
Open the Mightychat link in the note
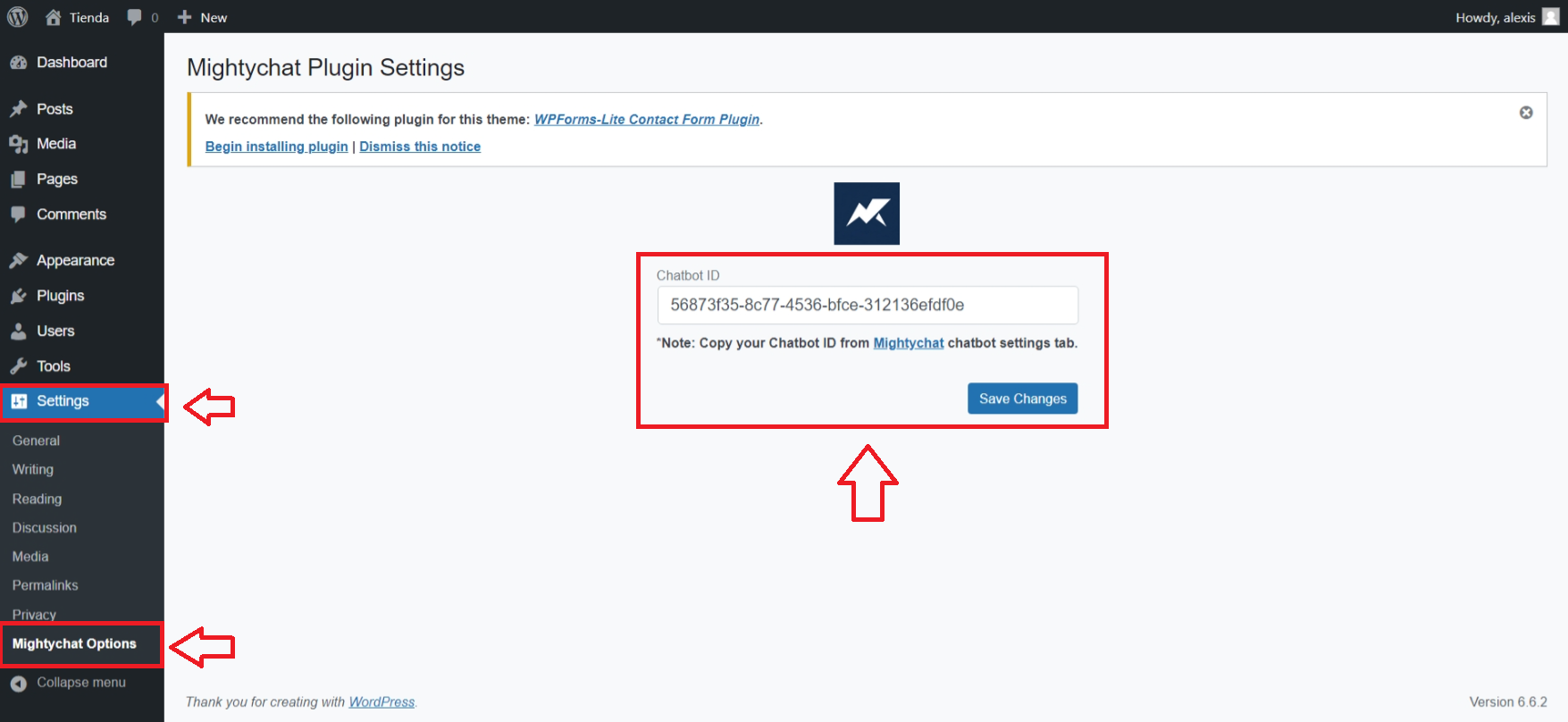(x=908, y=343)
